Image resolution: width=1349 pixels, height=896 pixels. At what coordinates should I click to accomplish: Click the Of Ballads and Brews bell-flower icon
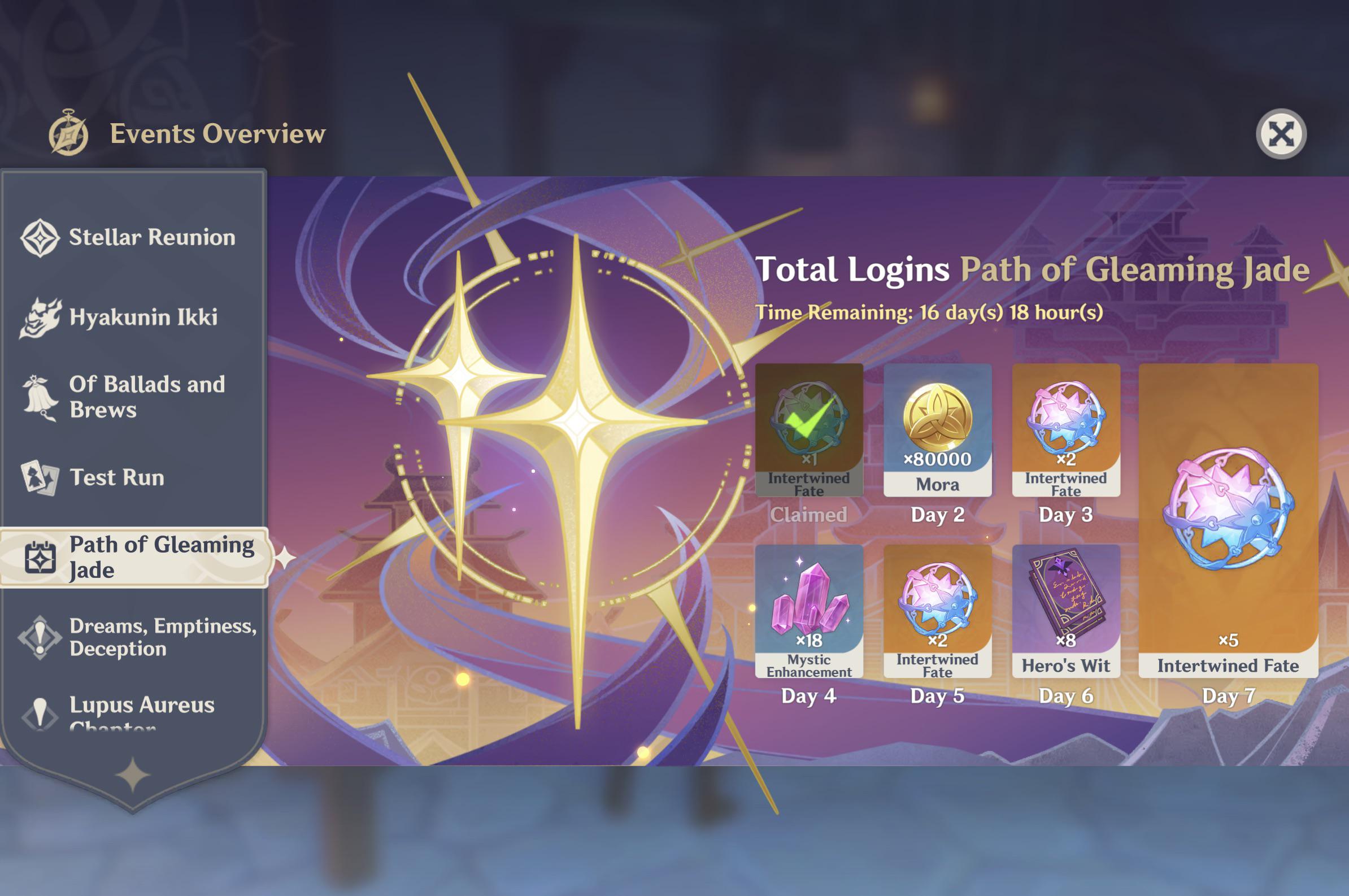point(40,398)
